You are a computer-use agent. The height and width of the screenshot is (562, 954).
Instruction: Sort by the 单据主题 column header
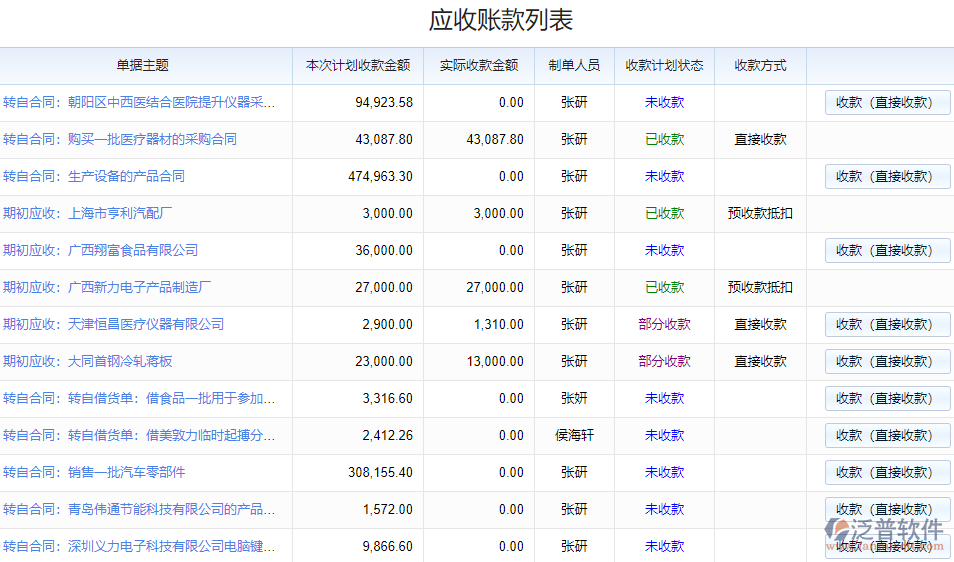coord(142,66)
